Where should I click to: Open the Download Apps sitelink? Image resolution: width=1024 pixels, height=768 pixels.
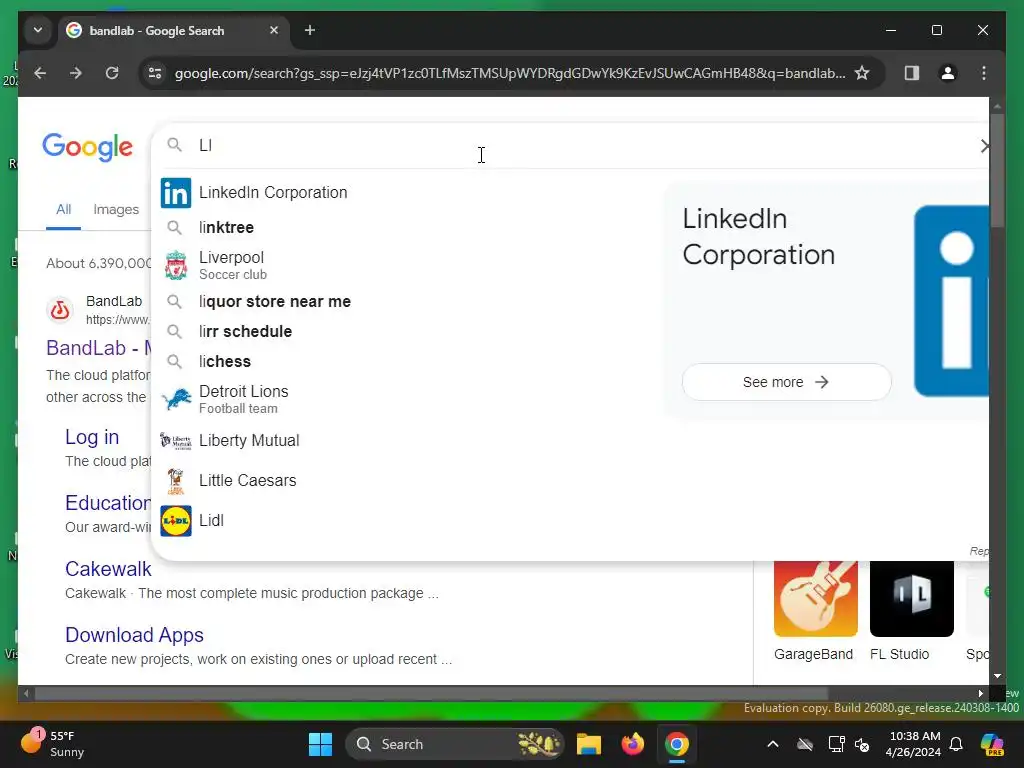[x=135, y=635]
